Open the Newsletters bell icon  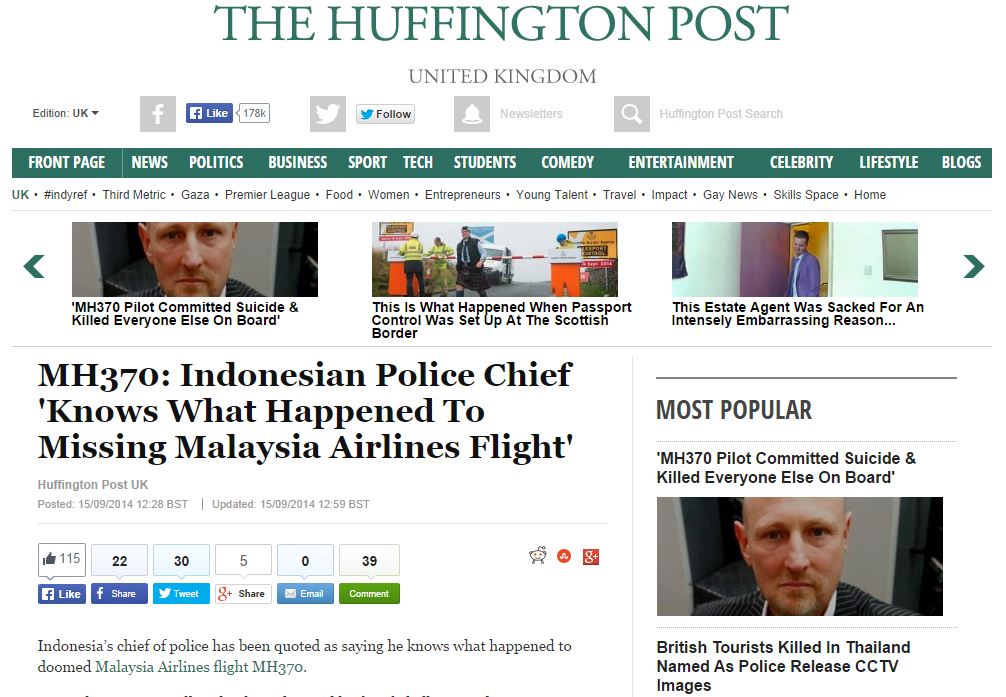pos(472,114)
